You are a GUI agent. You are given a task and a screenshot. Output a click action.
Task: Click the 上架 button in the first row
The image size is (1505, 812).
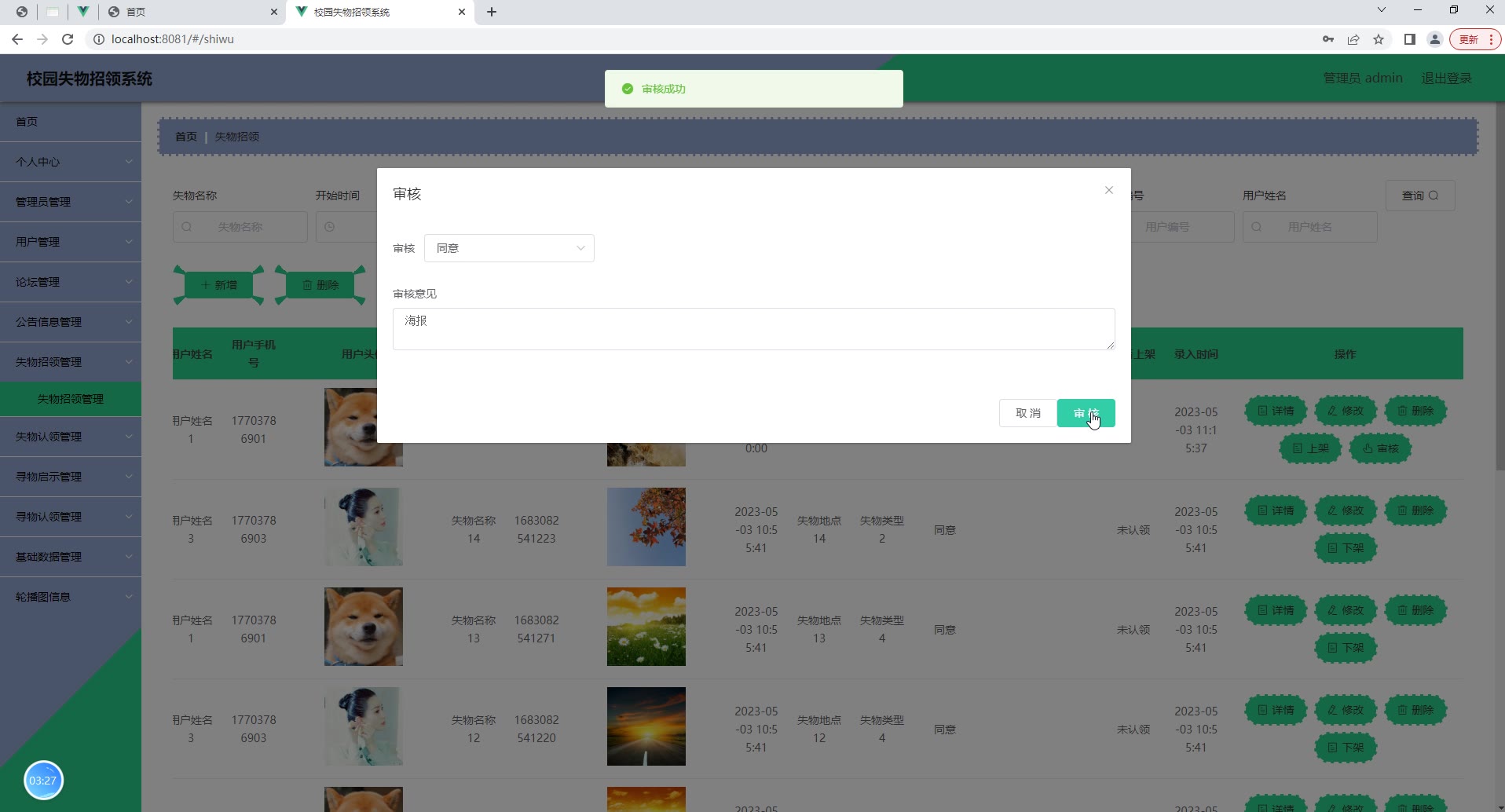1310,448
